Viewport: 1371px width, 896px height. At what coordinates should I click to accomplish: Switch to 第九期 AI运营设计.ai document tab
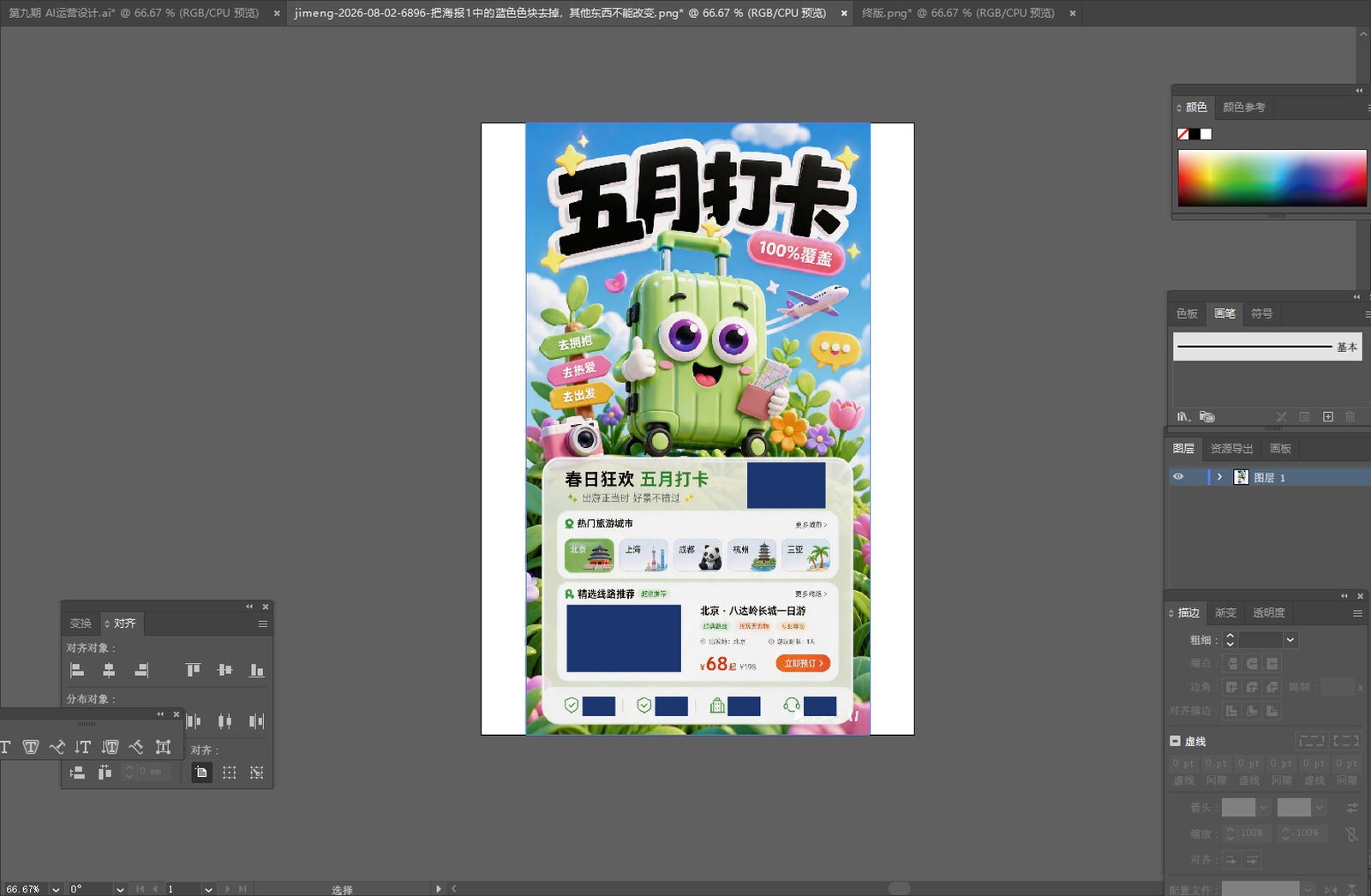click(134, 13)
